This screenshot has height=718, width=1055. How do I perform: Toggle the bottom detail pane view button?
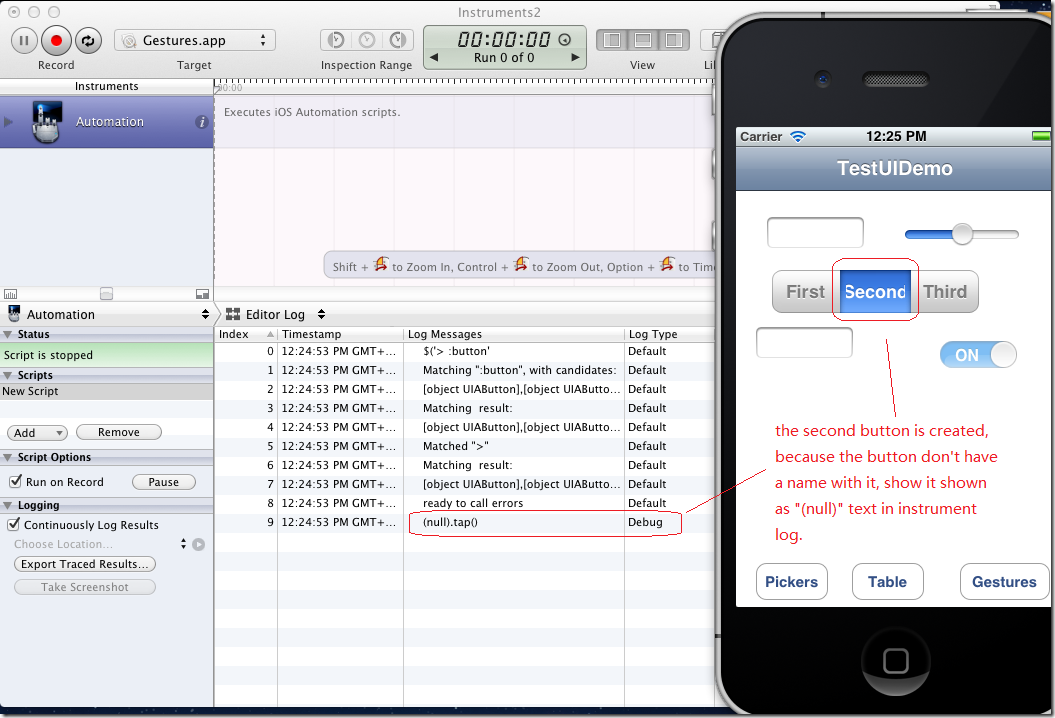pos(643,40)
